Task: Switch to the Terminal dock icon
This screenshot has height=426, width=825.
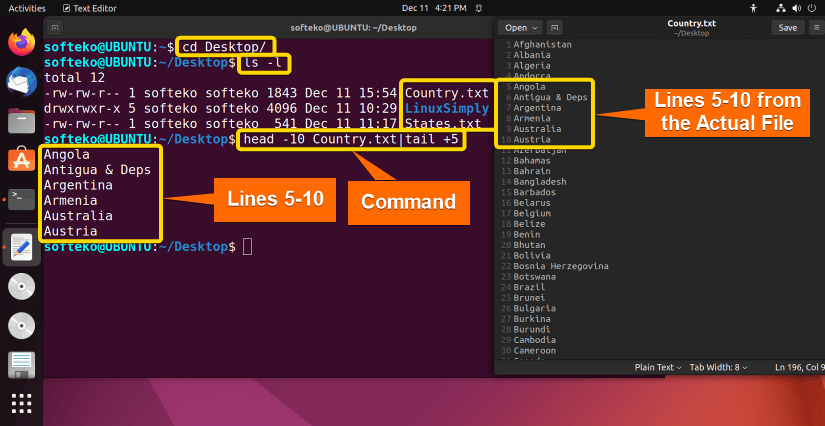Action: [x=22, y=200]
